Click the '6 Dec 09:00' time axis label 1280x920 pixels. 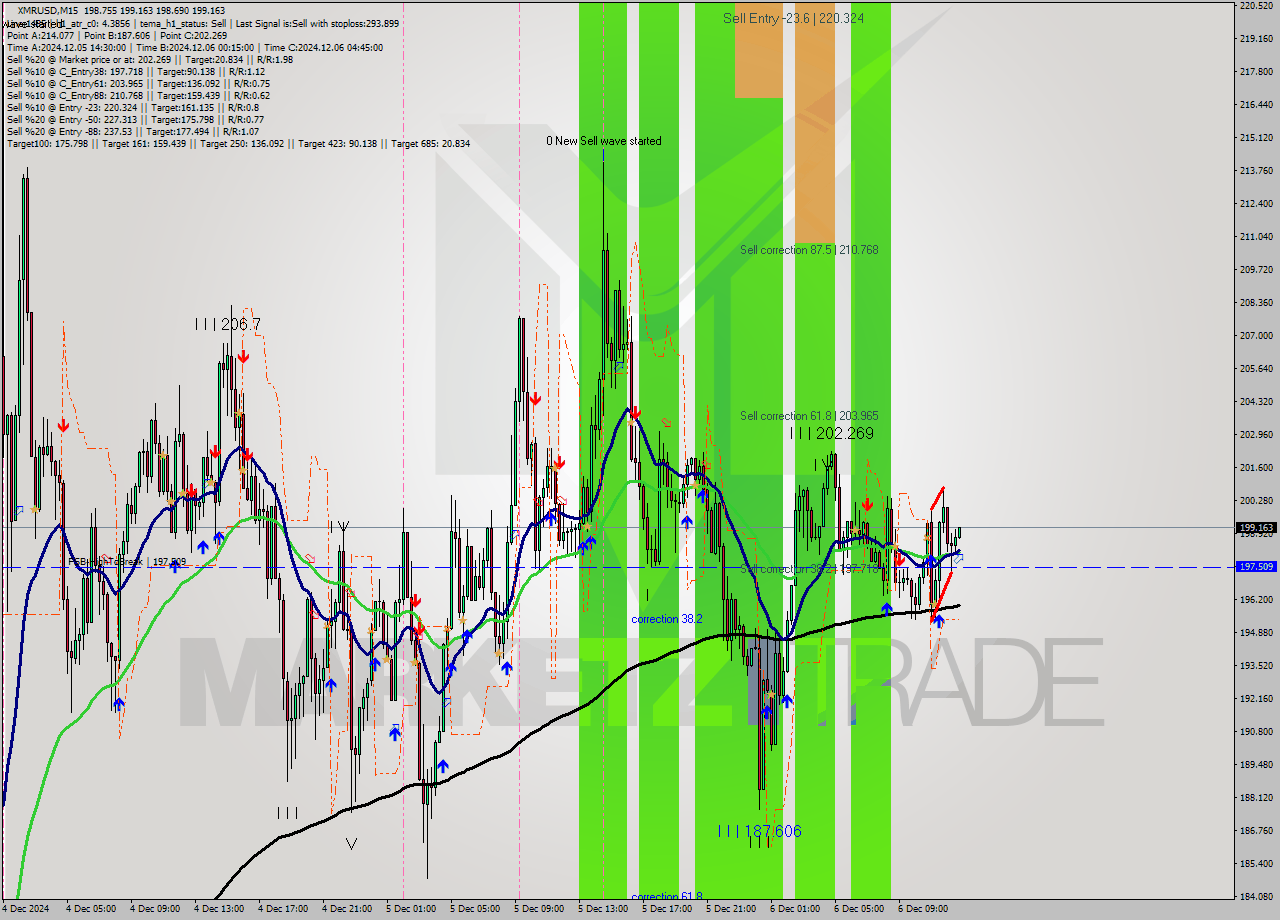(x=923, y=909)
